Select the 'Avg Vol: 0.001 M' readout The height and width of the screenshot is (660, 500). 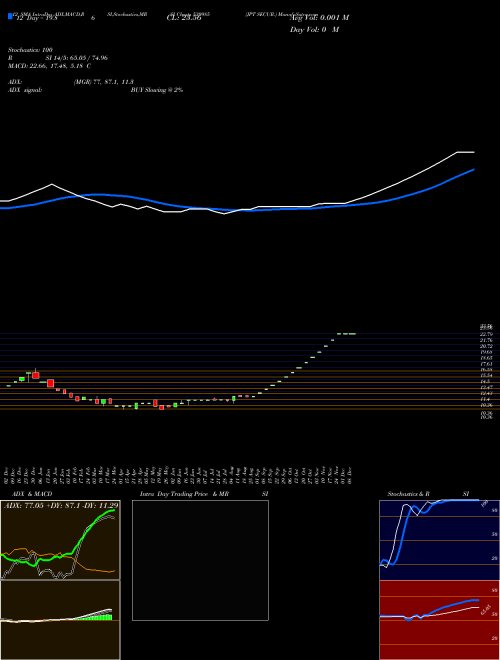[319, 18]
